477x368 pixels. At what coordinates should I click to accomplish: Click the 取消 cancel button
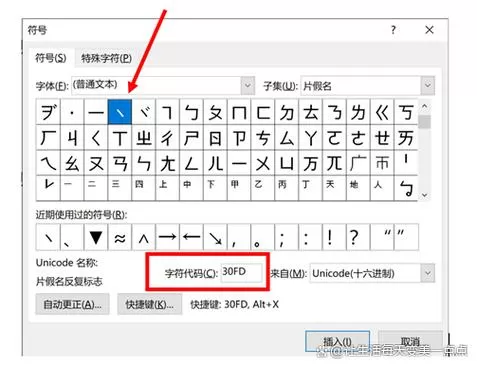[410, 341]
